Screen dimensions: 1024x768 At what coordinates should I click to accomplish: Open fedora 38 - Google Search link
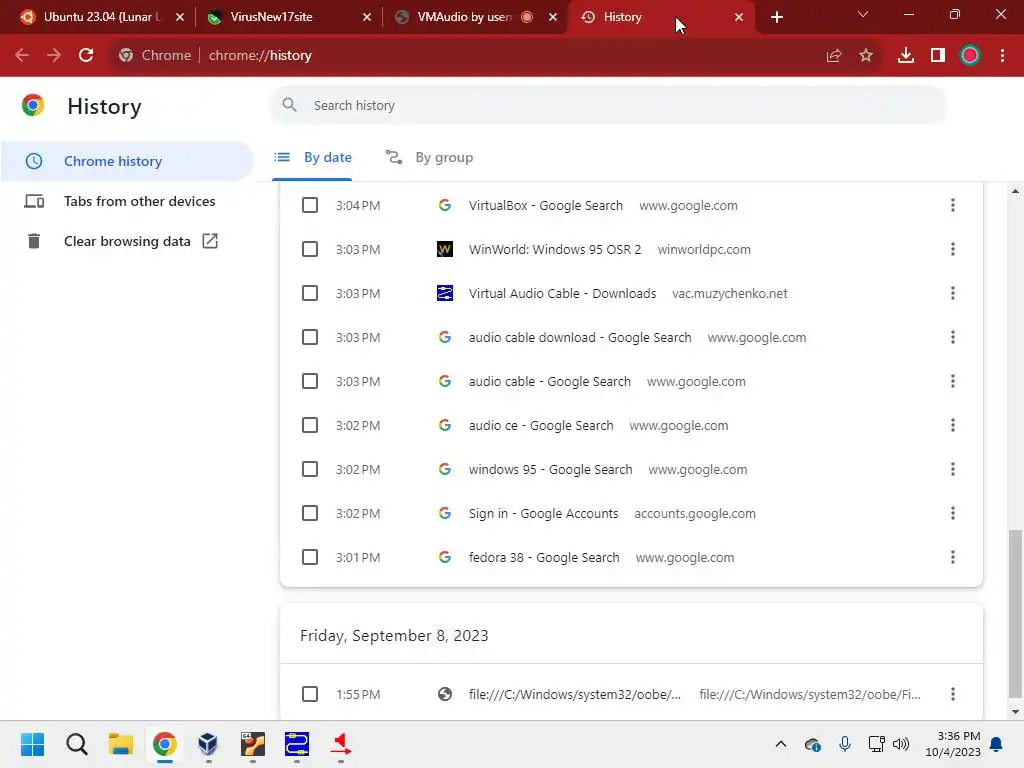pyautogui.click(x=544, y=557)
